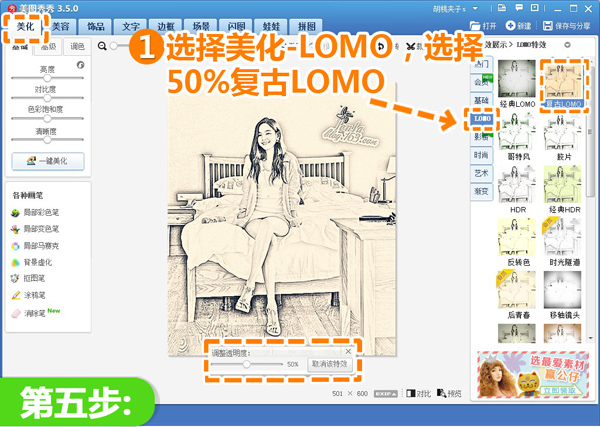The image size is (600, 427).
Task: Open the 闪图 tab
Action: 236,27
